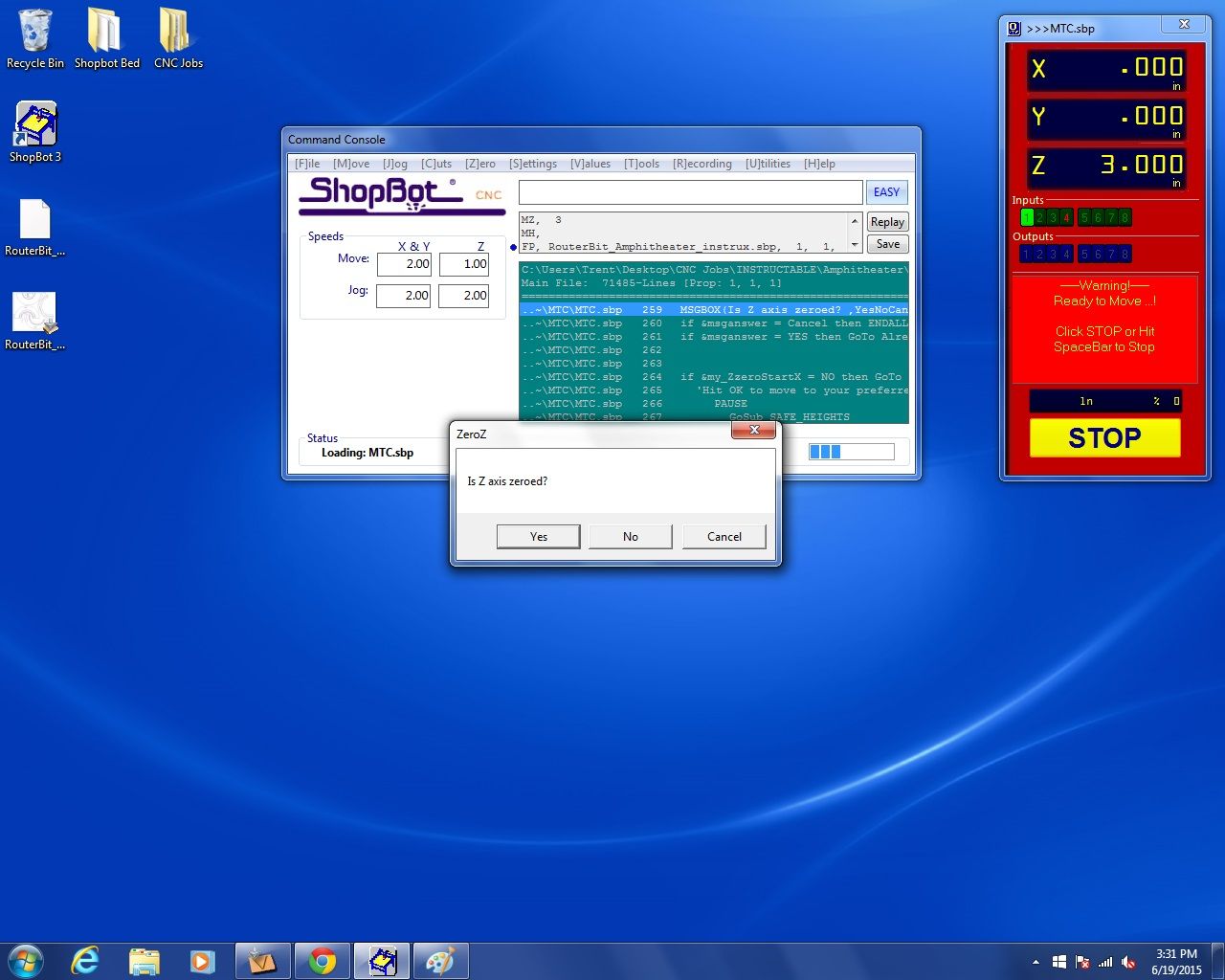Click the loading progress bar
The height and width of the screenshot is (980, 1225).
point(851,452)
